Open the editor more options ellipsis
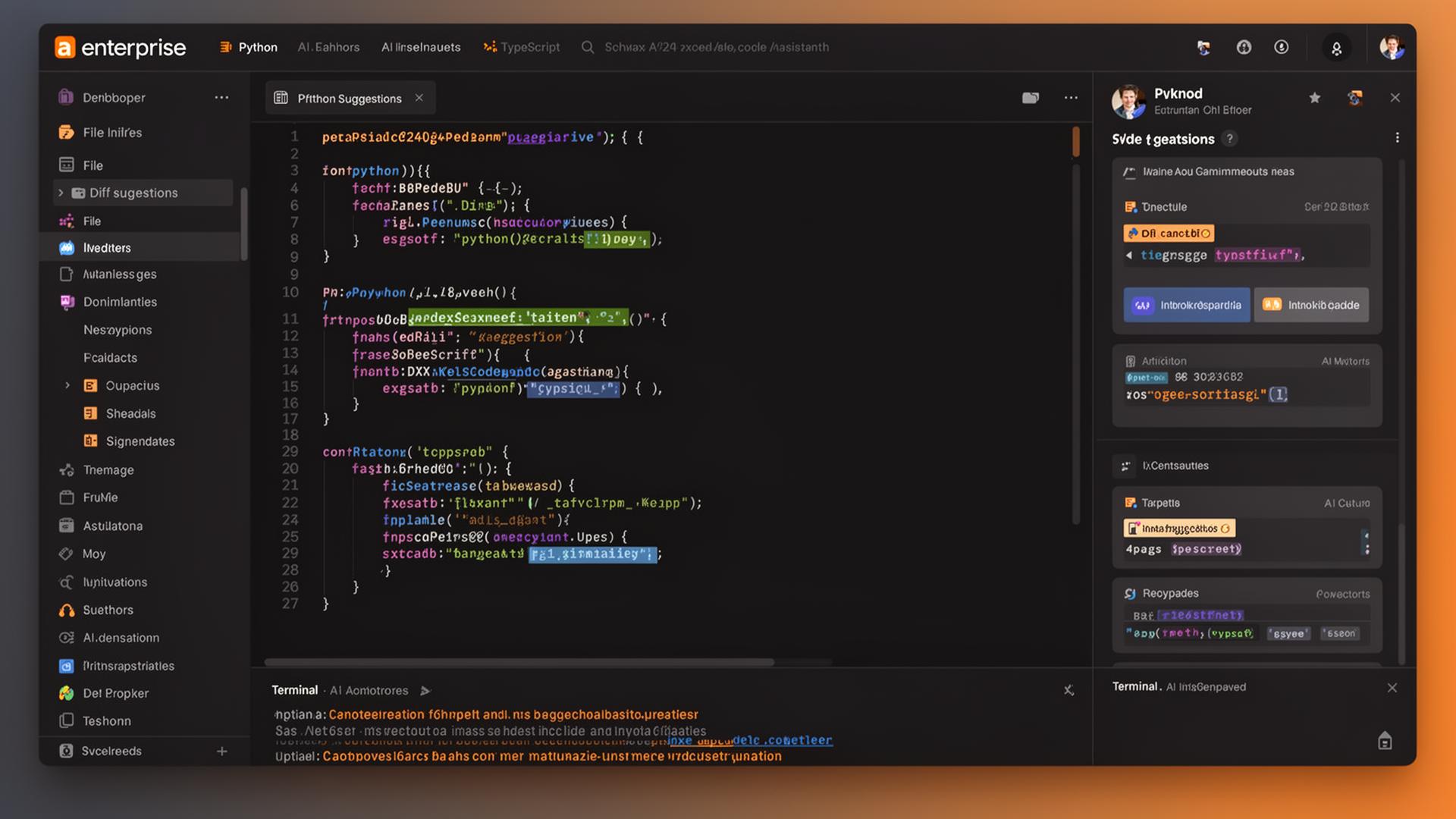 [x=1071, y=98]
